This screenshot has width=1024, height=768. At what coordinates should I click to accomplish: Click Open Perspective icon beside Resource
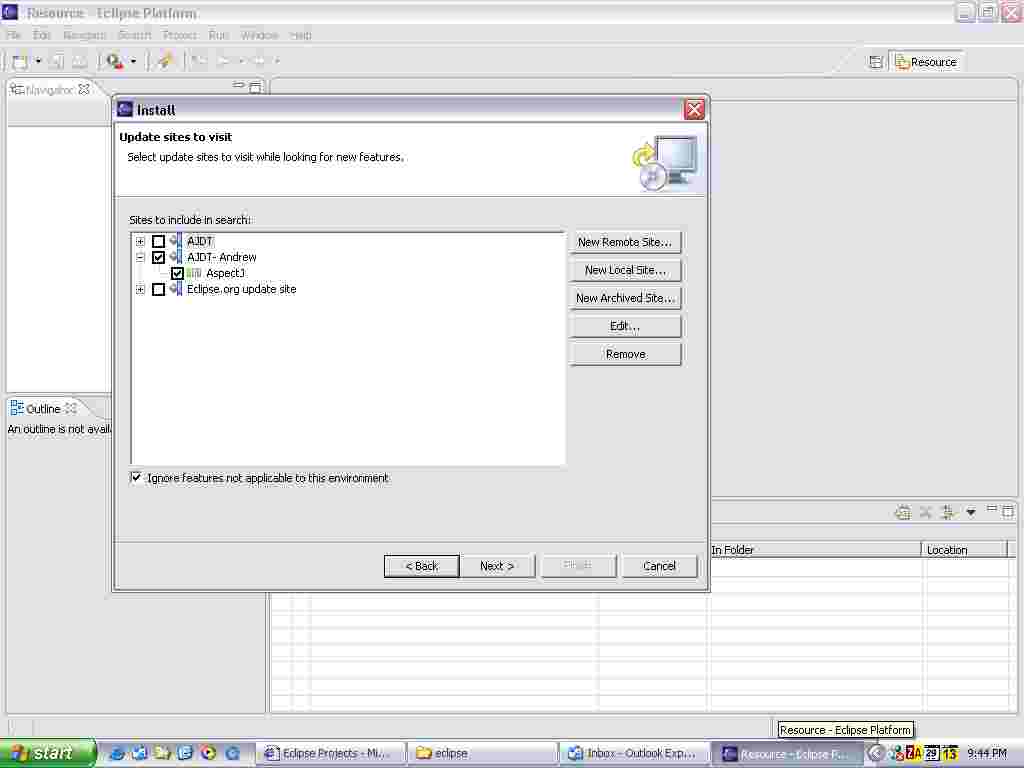(x=876, y=62)
